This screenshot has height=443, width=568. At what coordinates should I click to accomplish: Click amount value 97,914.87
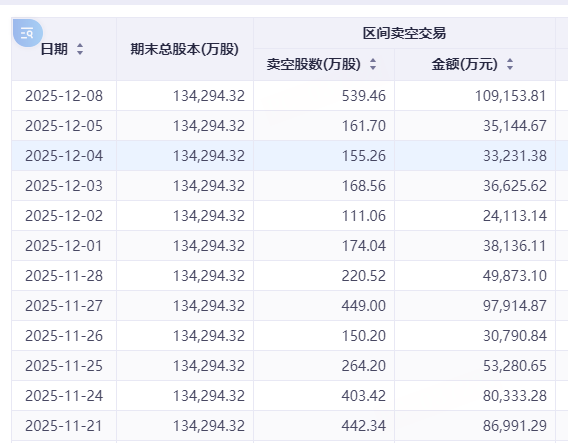point(515,306)
